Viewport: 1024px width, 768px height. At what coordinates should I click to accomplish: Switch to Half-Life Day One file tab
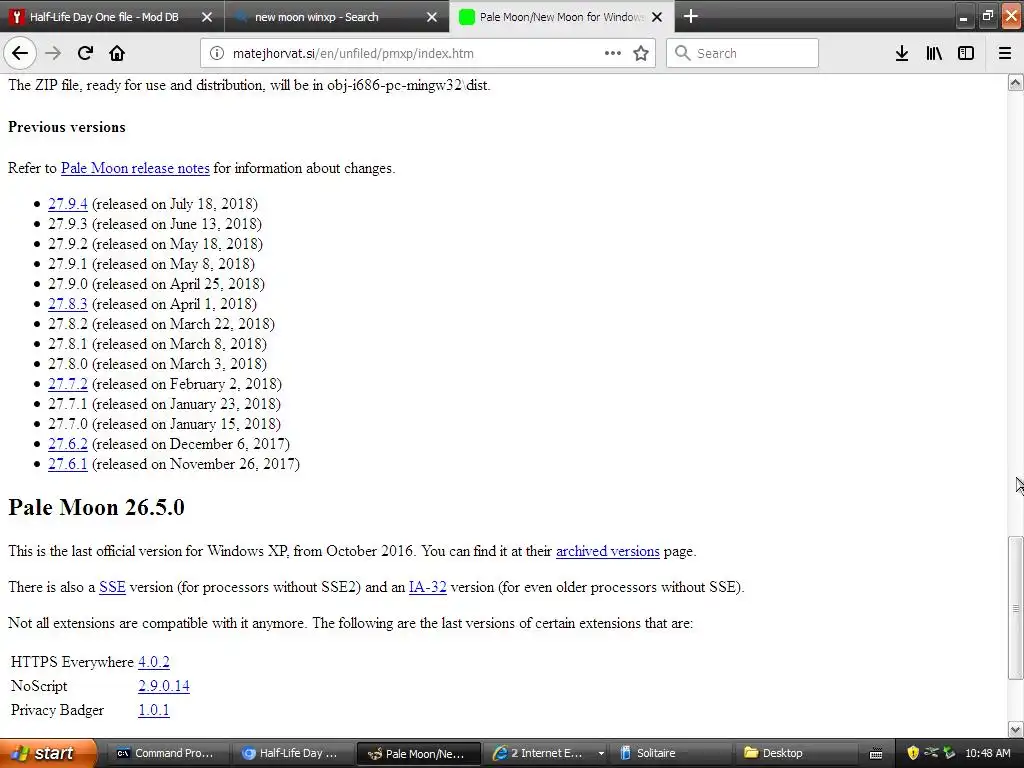[104, 17]
